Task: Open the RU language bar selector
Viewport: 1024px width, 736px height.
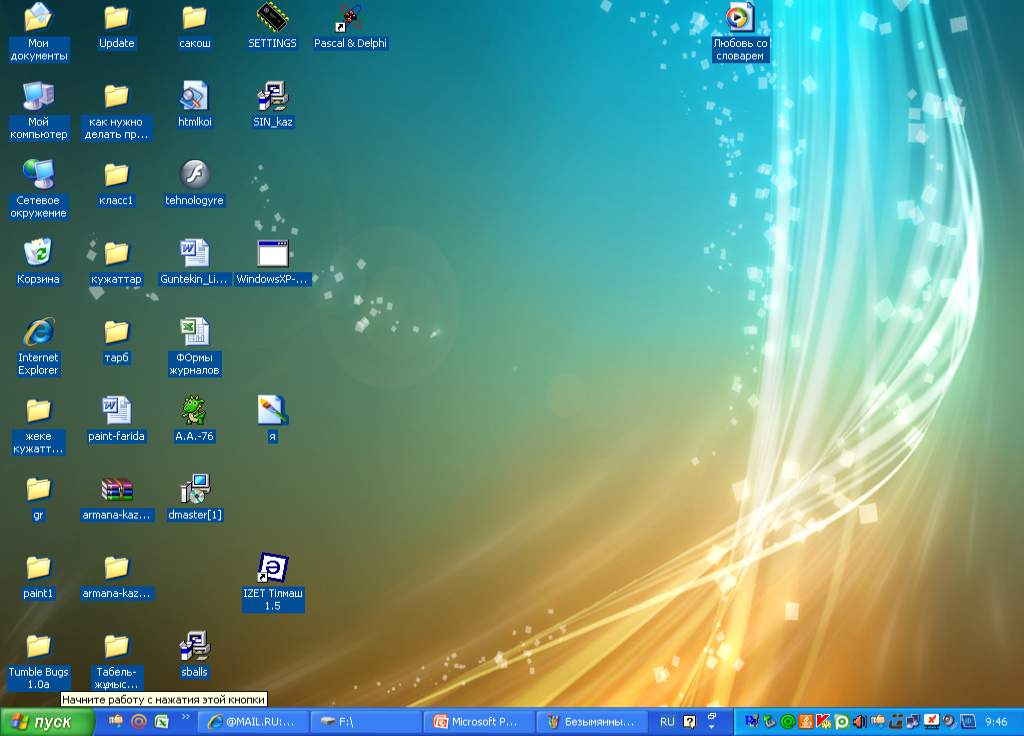Action: (x=667, y=721)
